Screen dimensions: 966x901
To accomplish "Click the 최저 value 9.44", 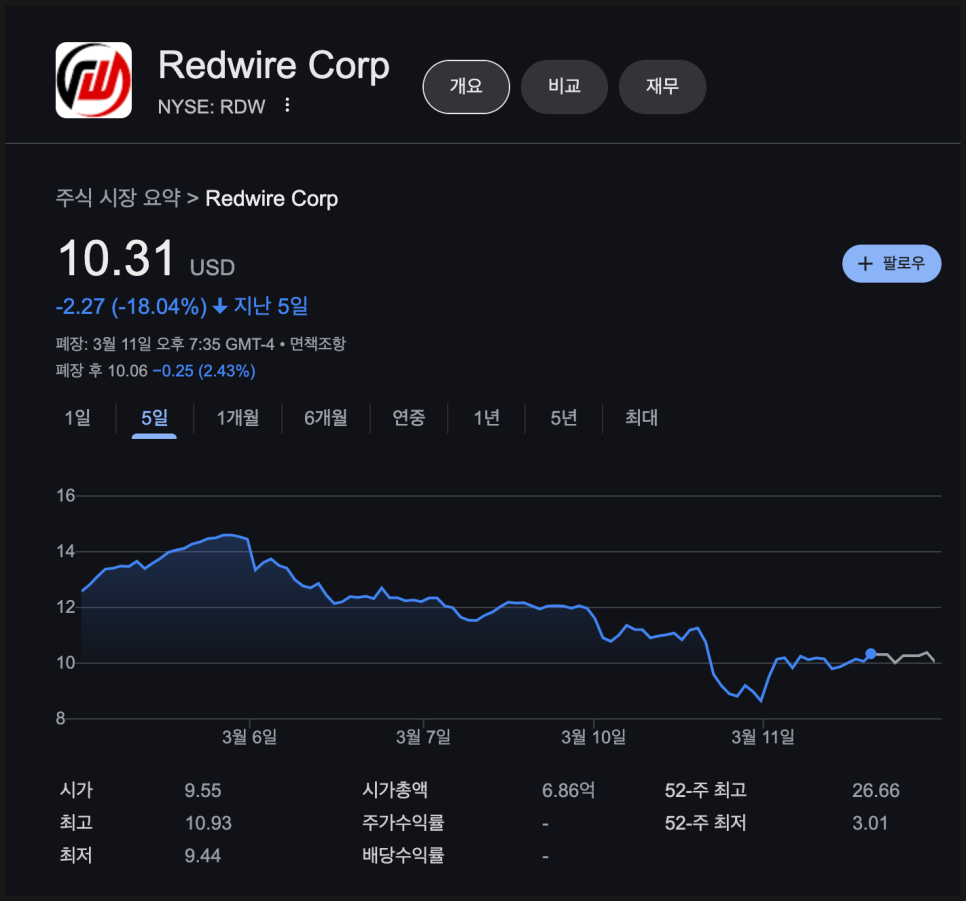I will click(x=203, y=856).
